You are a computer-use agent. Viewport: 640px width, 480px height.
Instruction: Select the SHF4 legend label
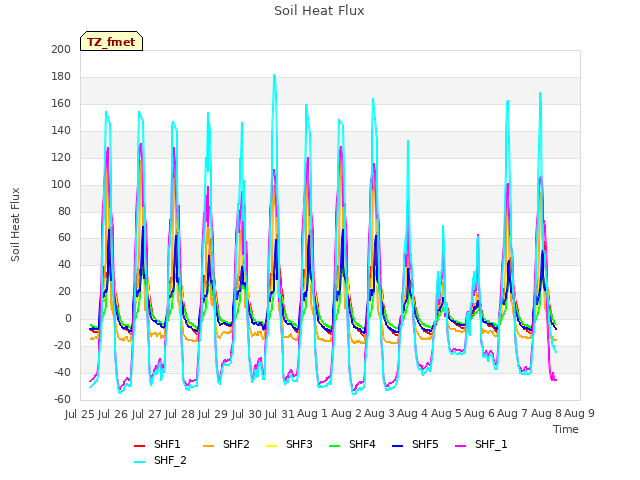coord(362,444)
